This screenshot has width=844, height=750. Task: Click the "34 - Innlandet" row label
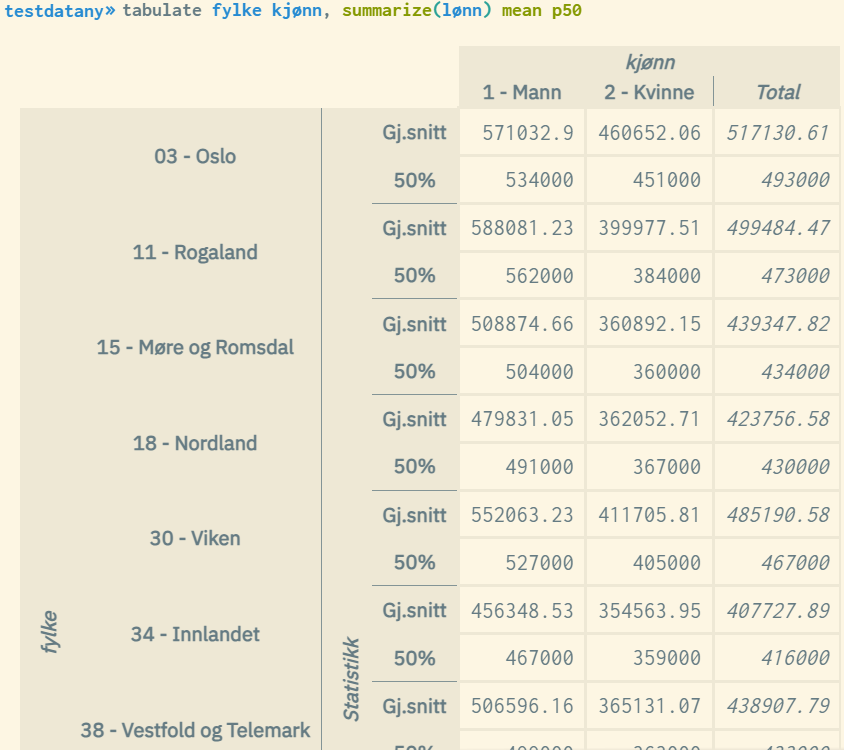point(195,634)
